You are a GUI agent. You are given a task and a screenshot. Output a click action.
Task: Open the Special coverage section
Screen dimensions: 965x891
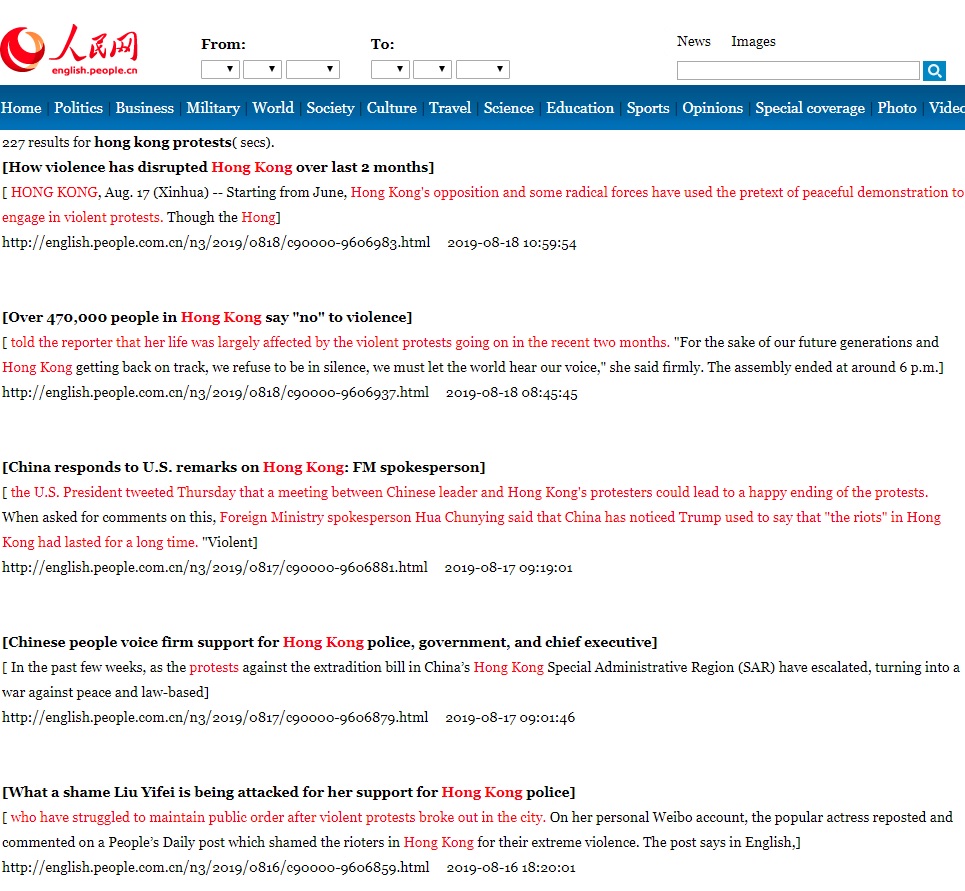pos(810,108)
